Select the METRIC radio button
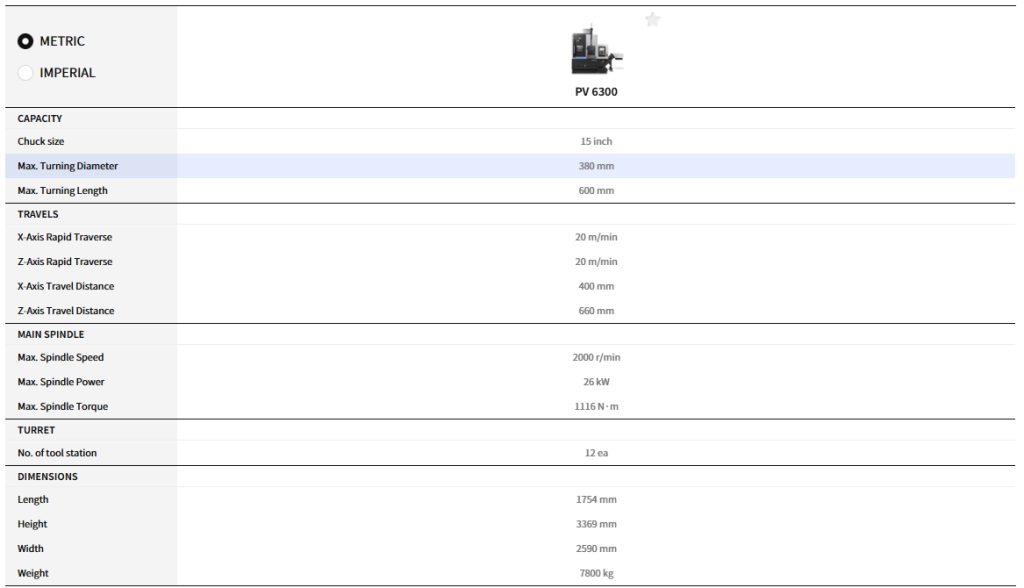This screenshot has width=1024, height=588. pos(26,41)
